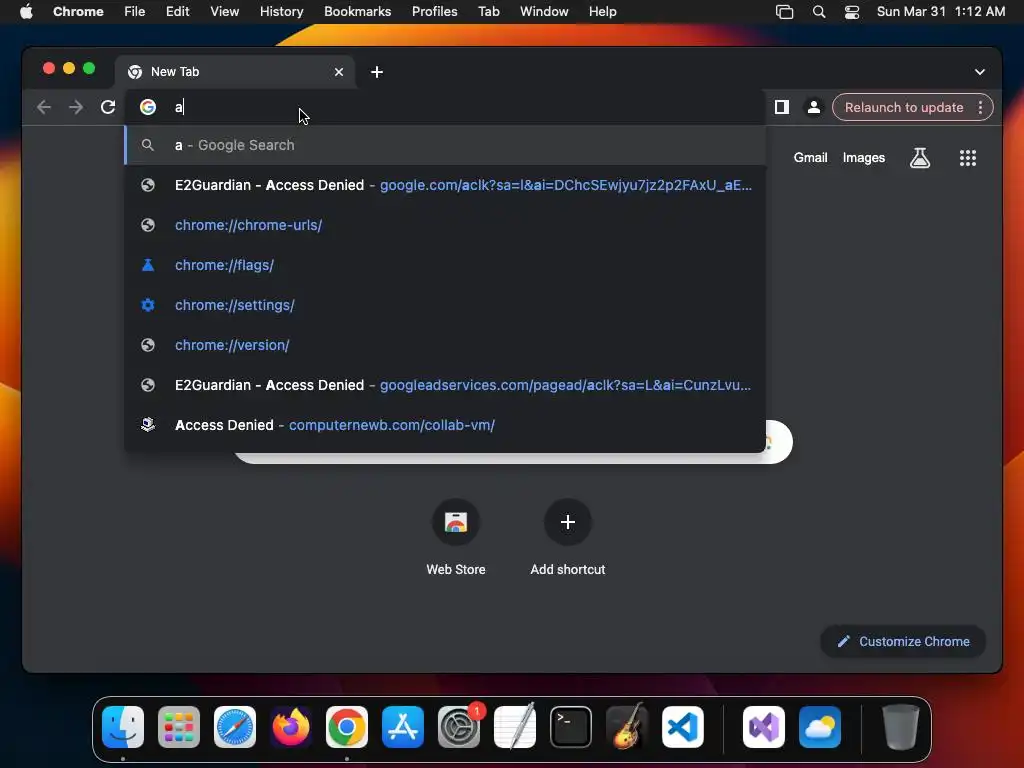This screenshot has height=768, width=1024.
Task: Open the Gmail link
Action: (810, 157)
